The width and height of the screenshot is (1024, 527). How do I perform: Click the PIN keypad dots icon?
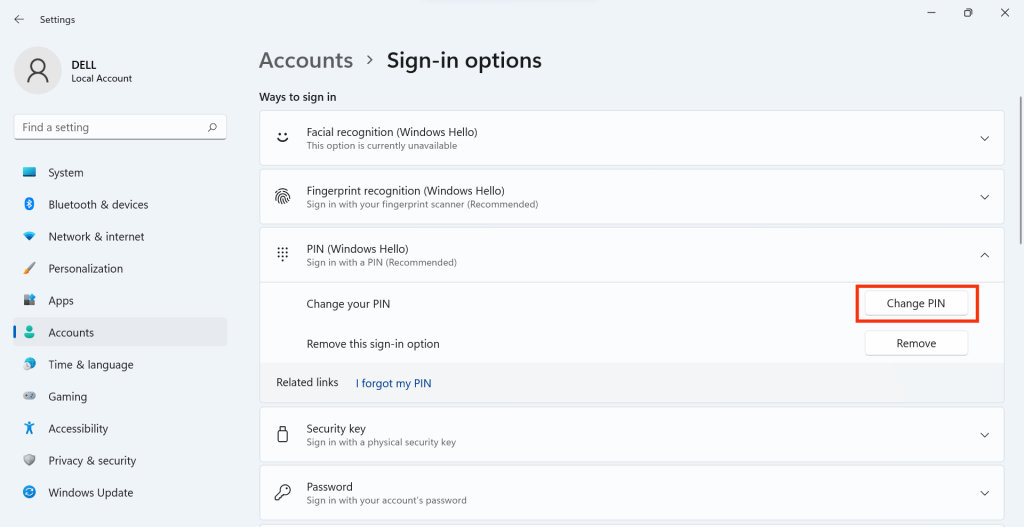(283, 255)
